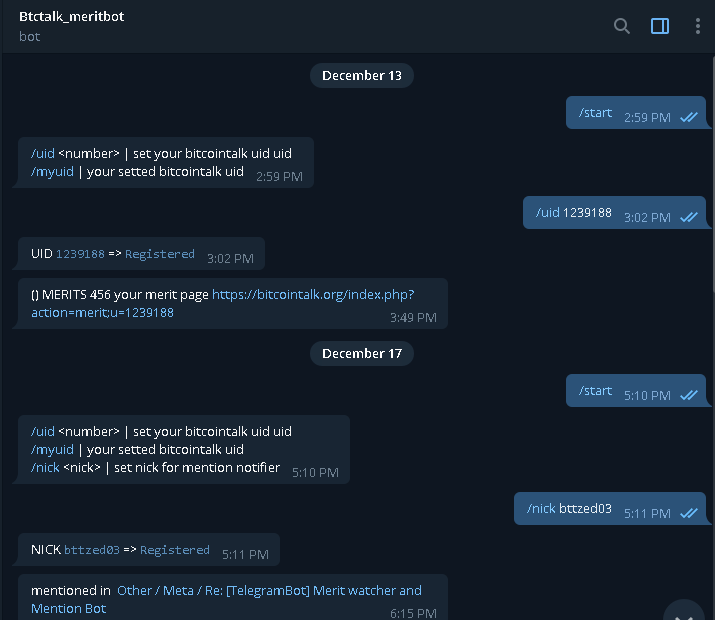Click the December 13 date badge
Viewport: 715px width, 620px height.
[x=362, y=75]
